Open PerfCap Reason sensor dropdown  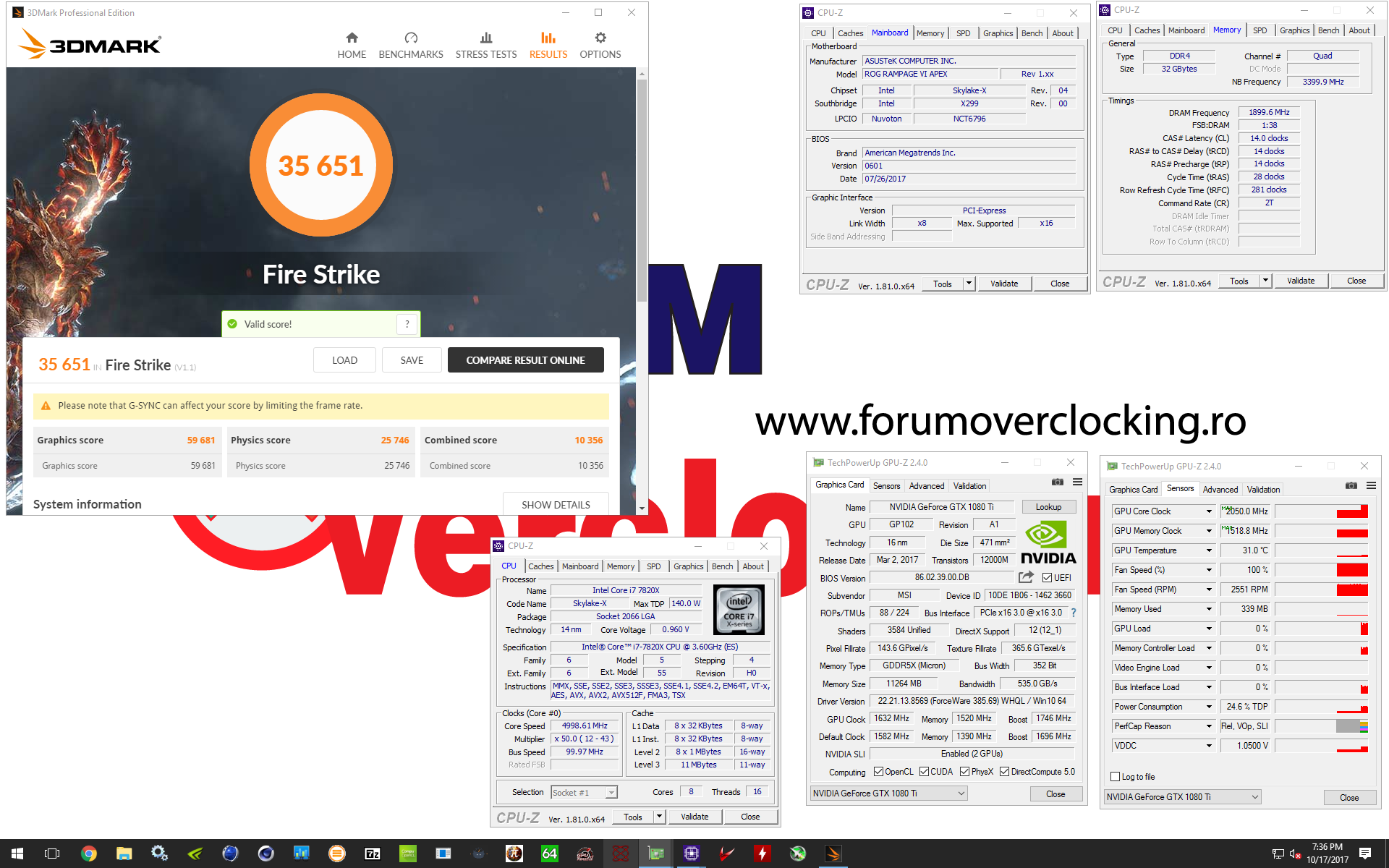(x=1208, y=726)
